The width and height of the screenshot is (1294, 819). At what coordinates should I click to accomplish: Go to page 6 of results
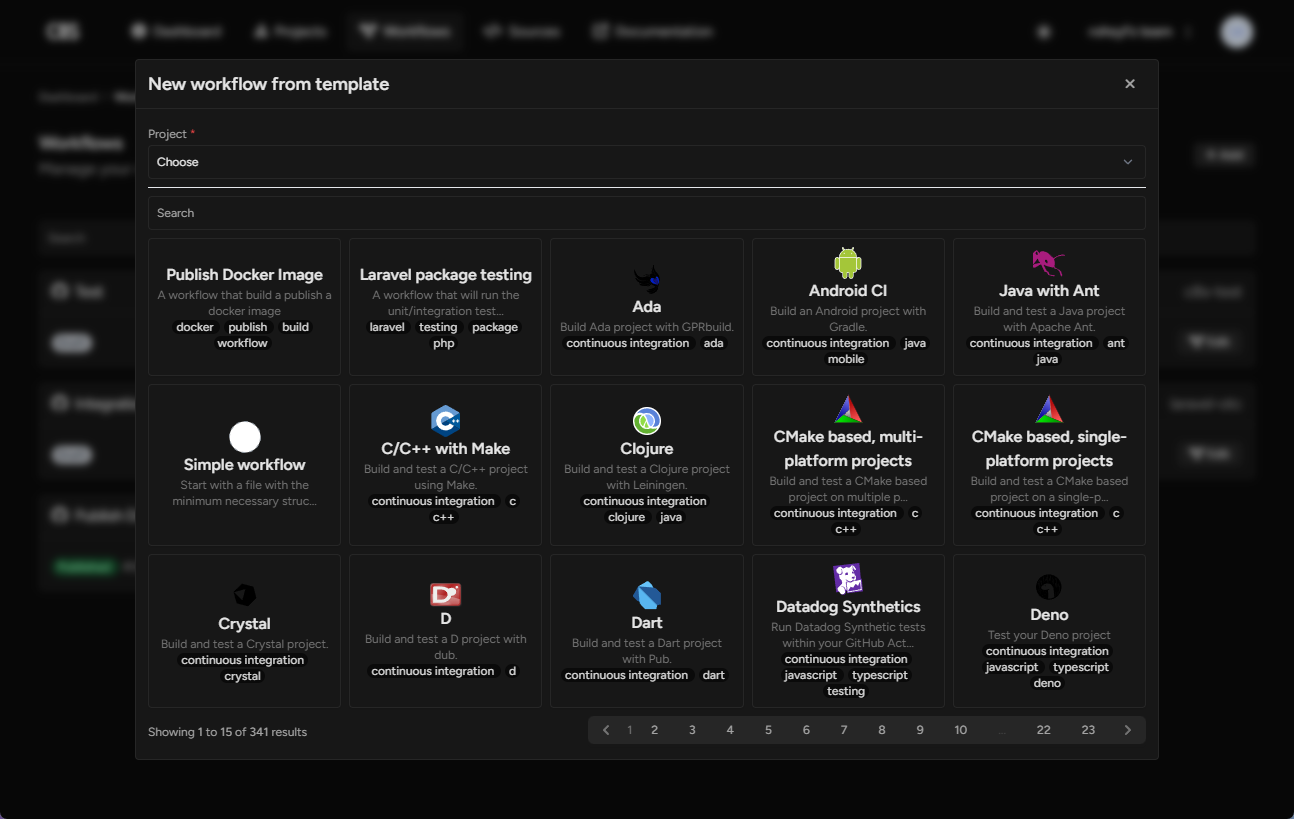click(806, 730)
